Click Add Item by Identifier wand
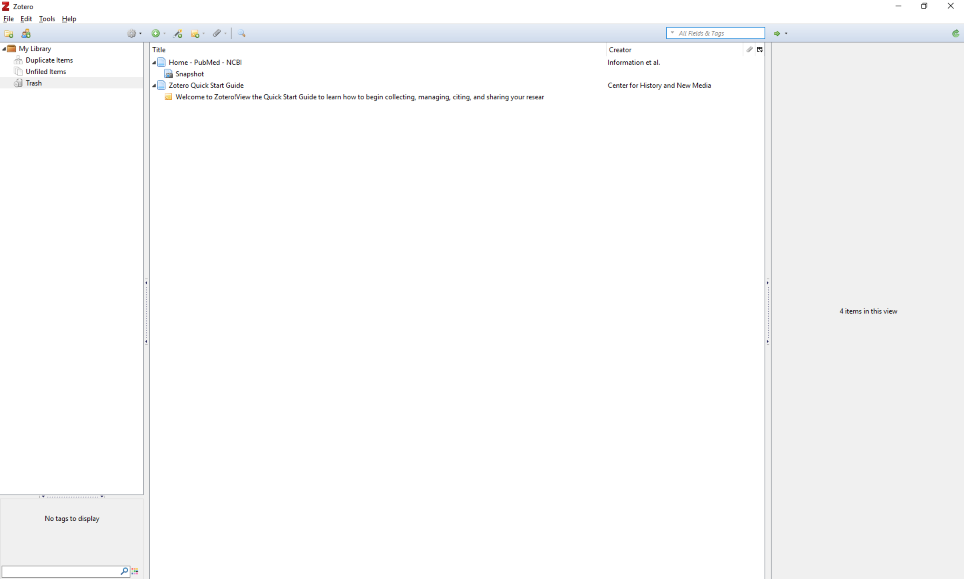The width and height of the screenshot is (964, 579). point(178,34)
